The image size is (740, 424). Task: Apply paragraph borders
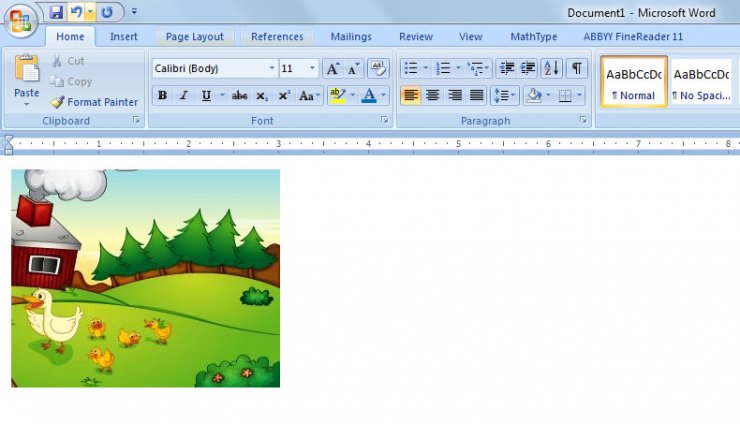[565, 95]
